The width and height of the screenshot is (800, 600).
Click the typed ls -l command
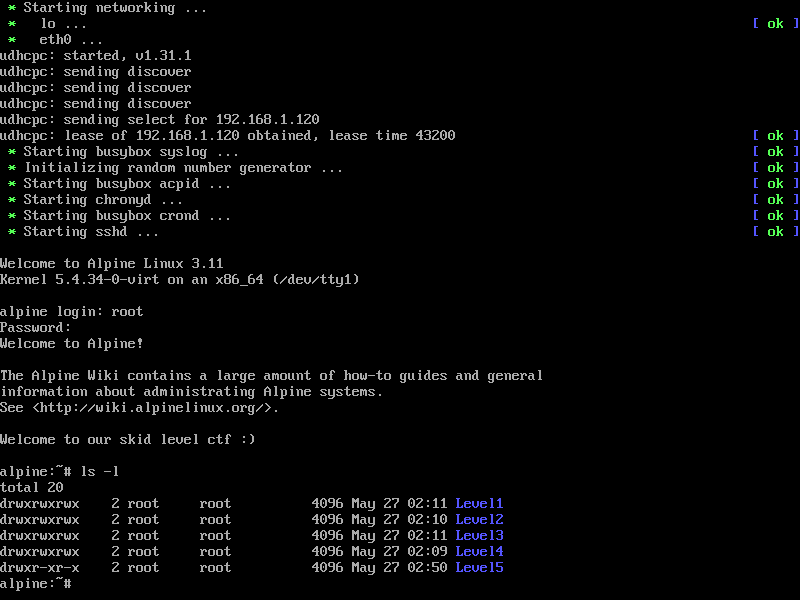pos(100,472)
